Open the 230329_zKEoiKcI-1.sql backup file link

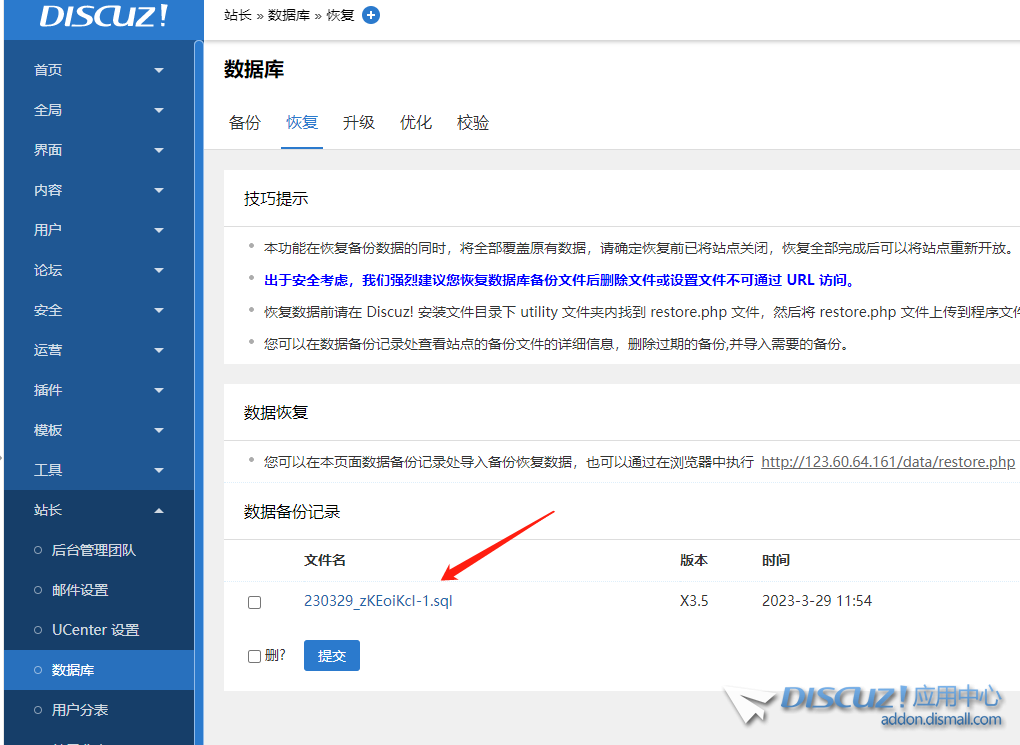378,601
